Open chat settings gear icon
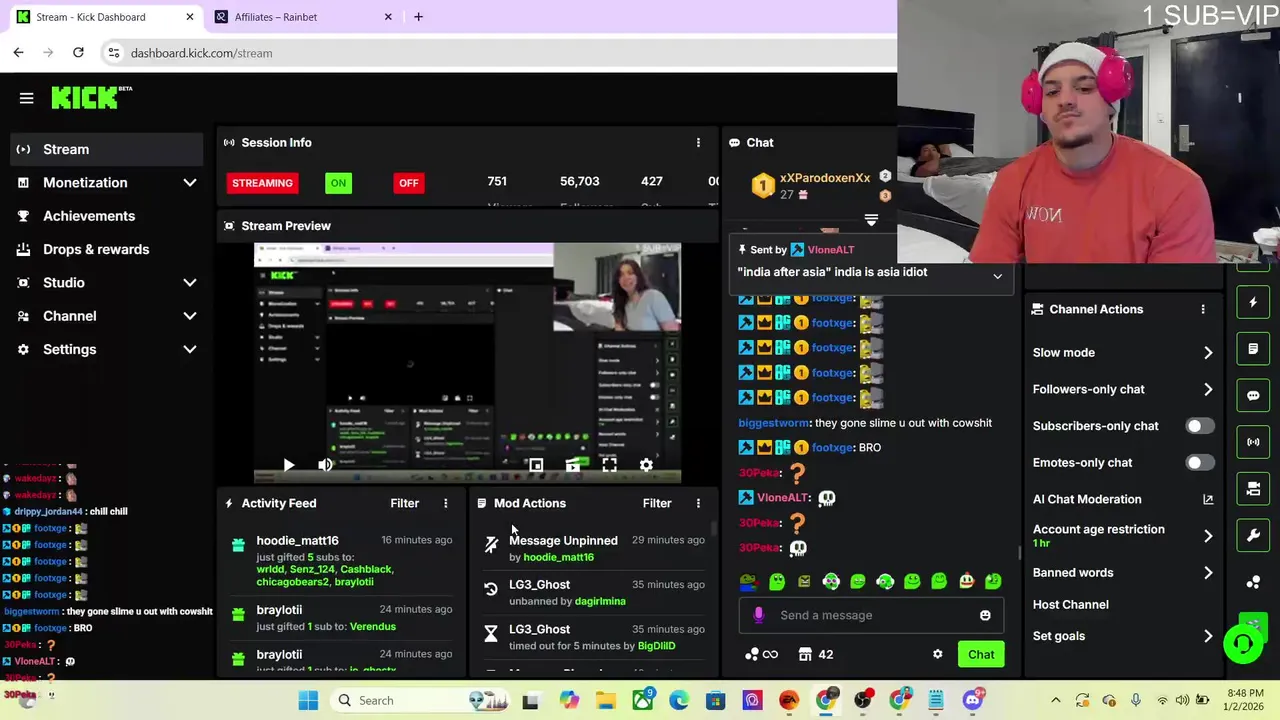 pos(937,654)
